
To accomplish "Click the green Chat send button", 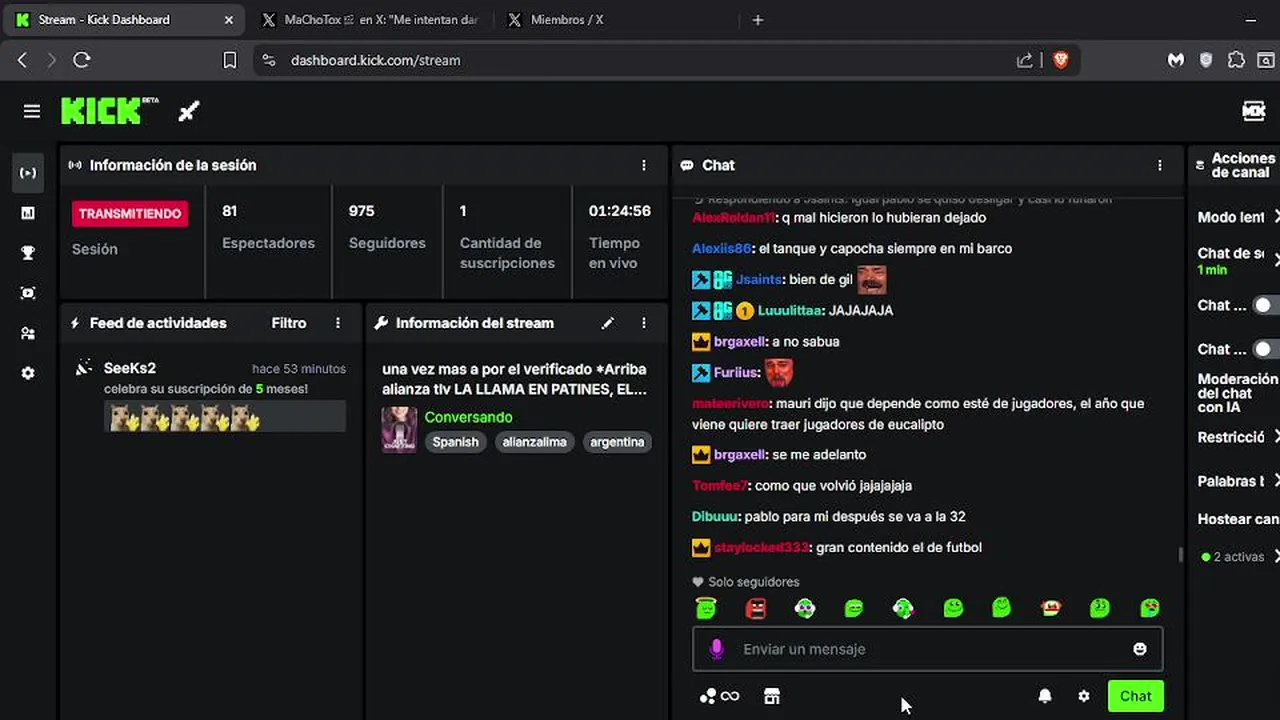I will click(1135, 696).
